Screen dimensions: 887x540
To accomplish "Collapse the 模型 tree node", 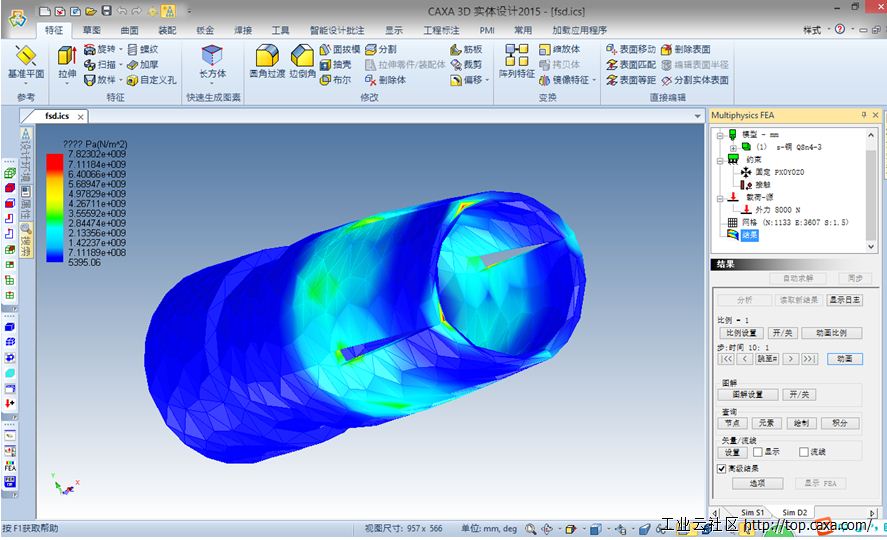I will coord(720,135).
